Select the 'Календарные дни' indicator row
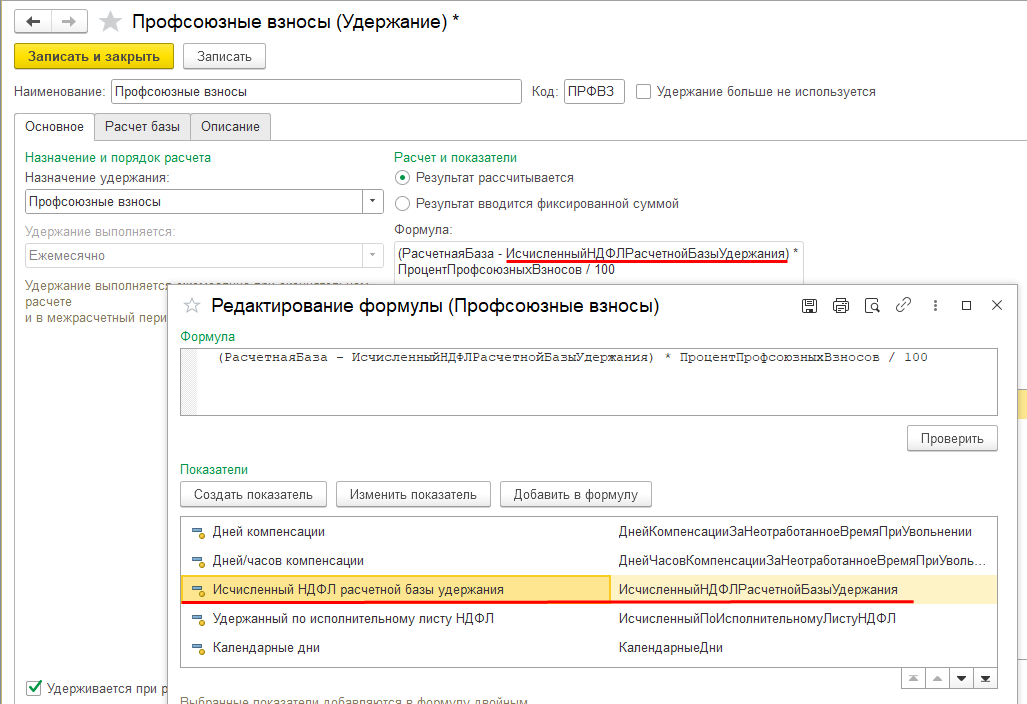Viewport: 1027px width, 704px height. pyautogui.click(x=265, y=647)
